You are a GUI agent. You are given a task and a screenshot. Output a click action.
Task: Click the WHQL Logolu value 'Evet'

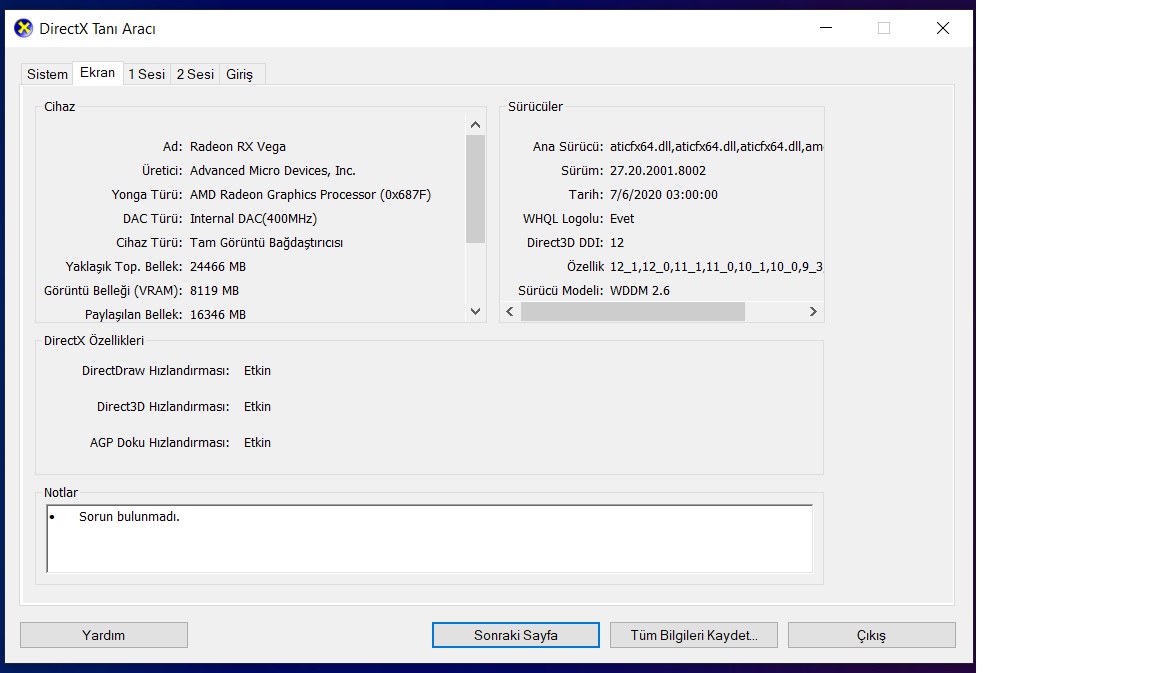(x=622, y=219)
